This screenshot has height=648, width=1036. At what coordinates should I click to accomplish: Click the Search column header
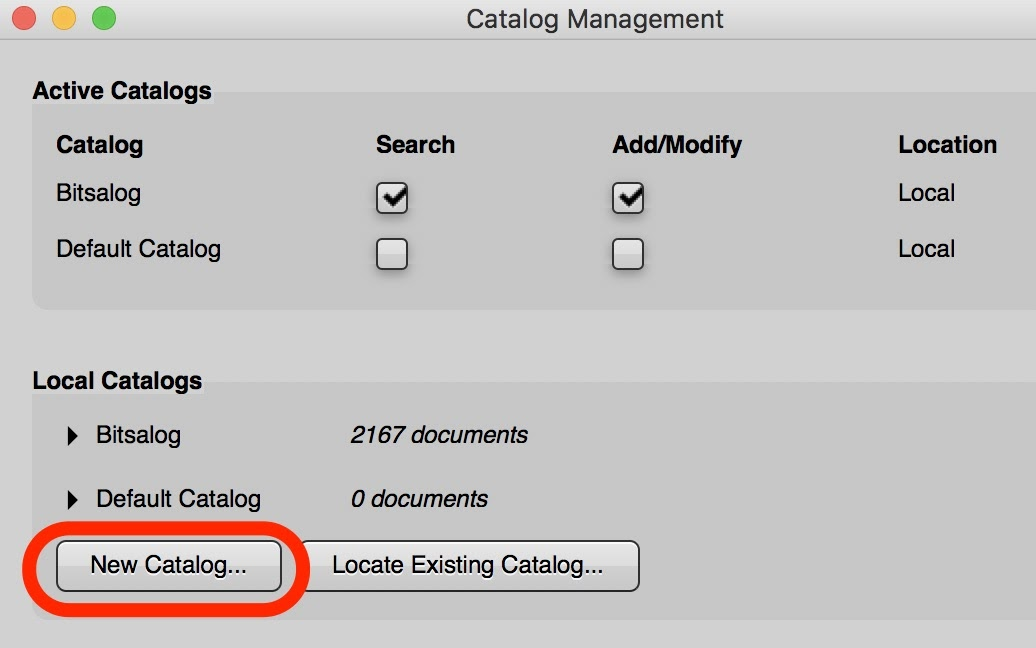pos(416,145)
